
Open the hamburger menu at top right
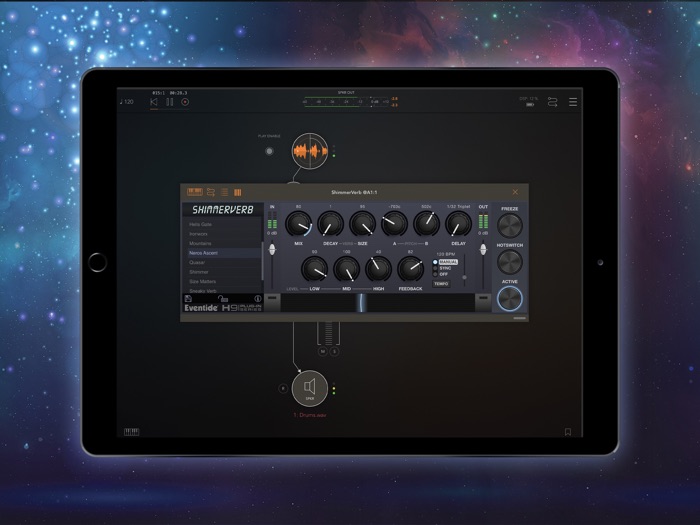573,102
